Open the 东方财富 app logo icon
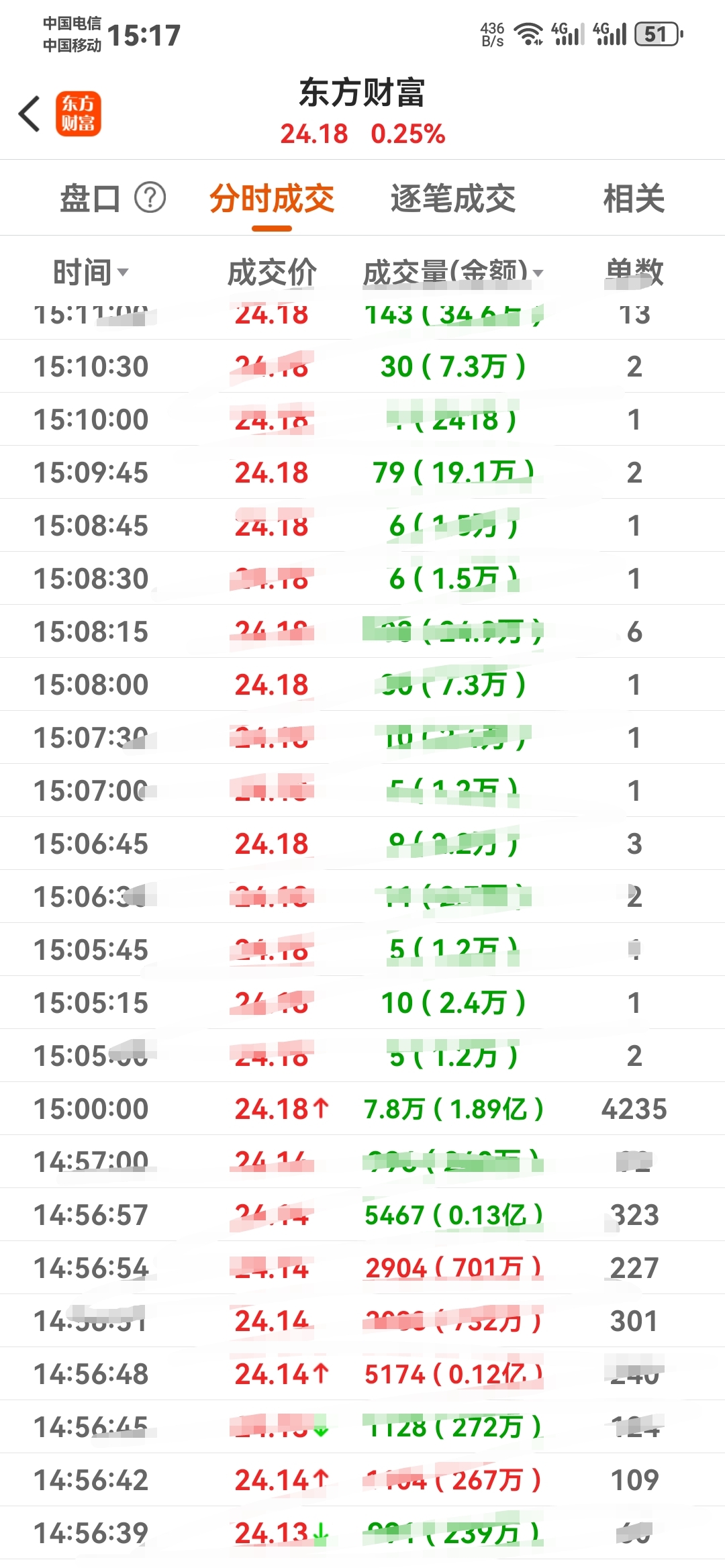Image resolution: width=725 pixels, height=1568 pixels. [x=78, y=113]
